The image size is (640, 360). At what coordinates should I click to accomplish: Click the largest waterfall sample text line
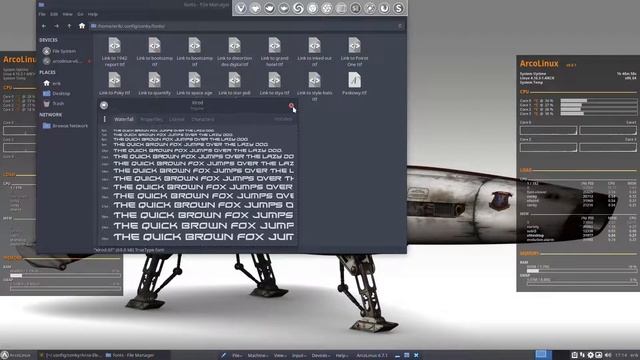pos(203,236)
